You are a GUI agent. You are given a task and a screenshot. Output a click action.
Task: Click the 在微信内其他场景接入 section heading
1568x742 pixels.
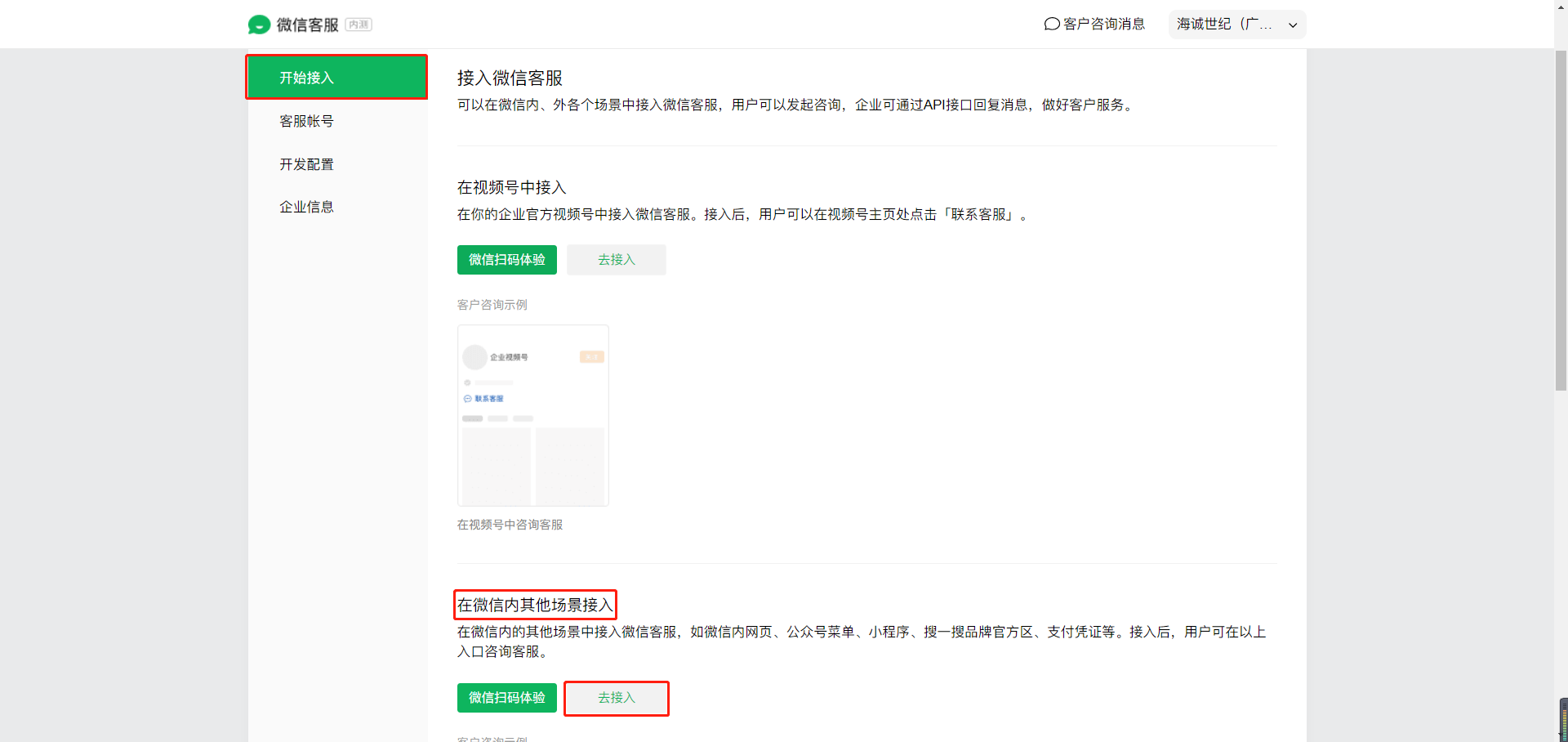[x=535, y=605]
